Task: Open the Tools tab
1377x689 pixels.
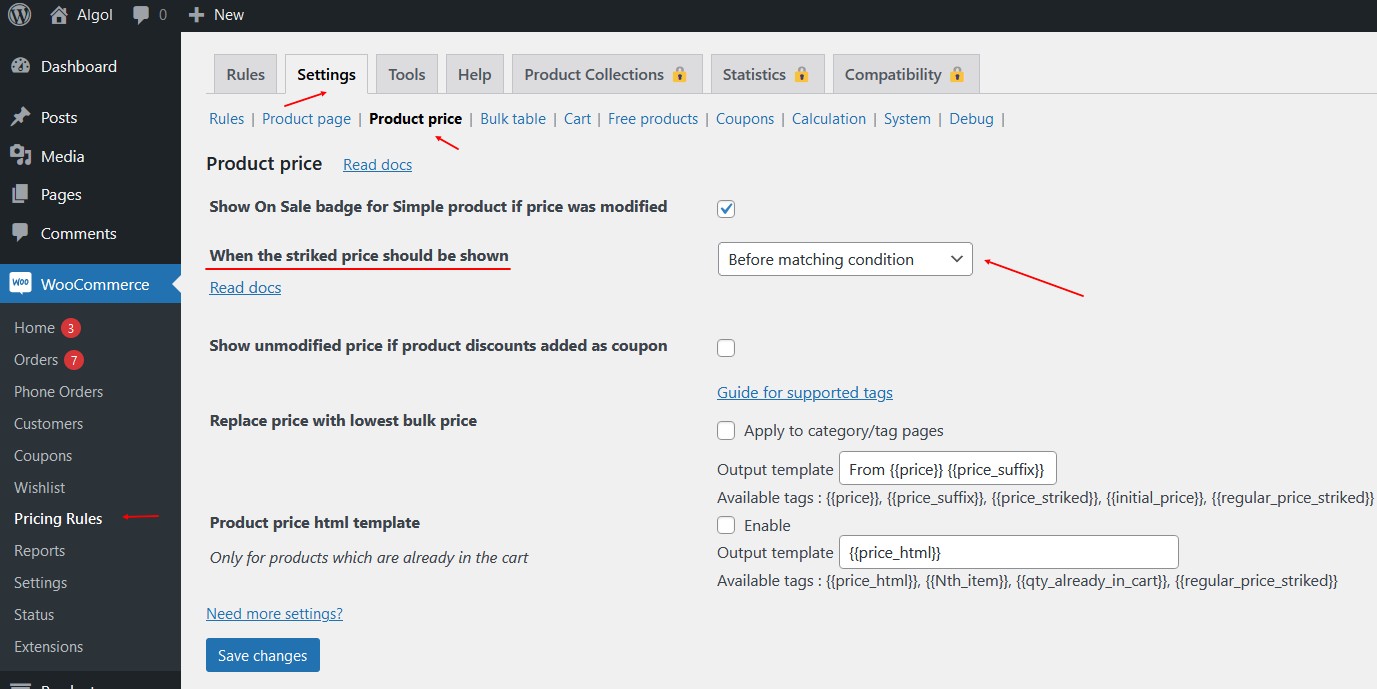Action: click(x=407, y=74)
